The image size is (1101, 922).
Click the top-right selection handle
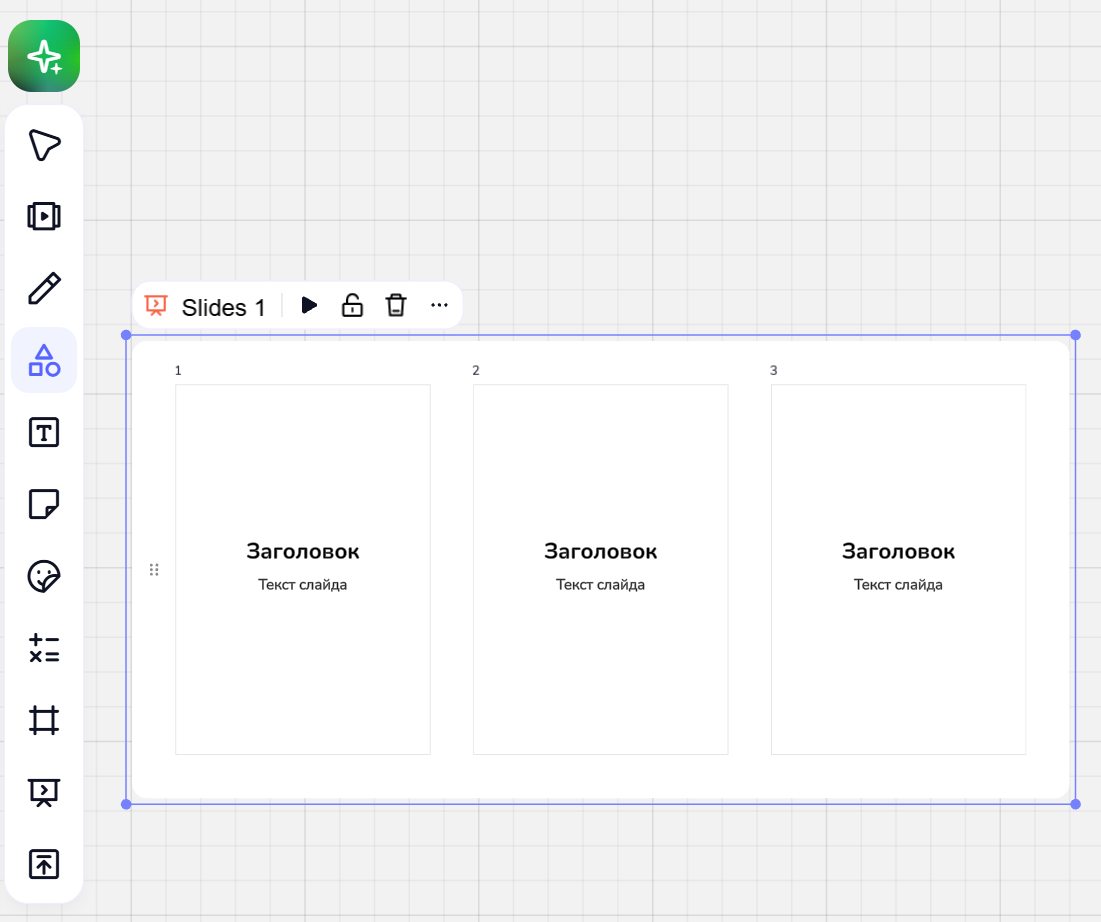coord(1076,335)
